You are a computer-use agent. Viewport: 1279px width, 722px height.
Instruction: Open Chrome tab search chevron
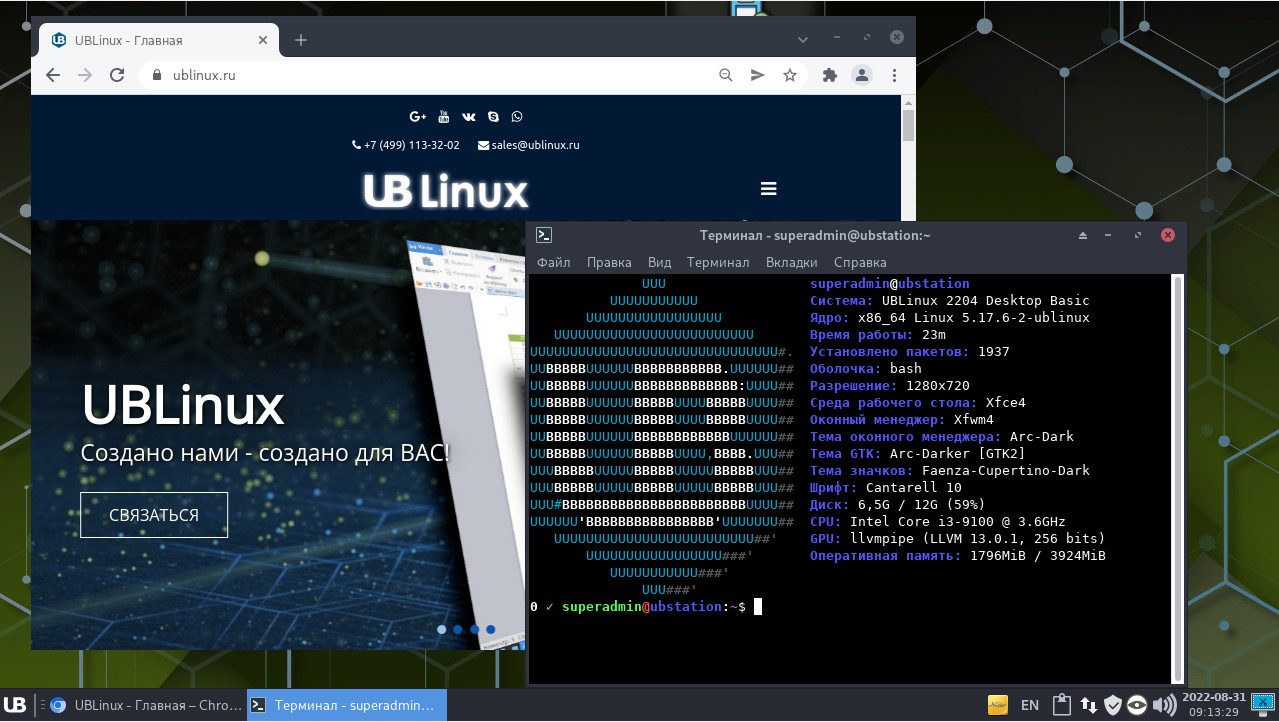[x=803, y=39]
